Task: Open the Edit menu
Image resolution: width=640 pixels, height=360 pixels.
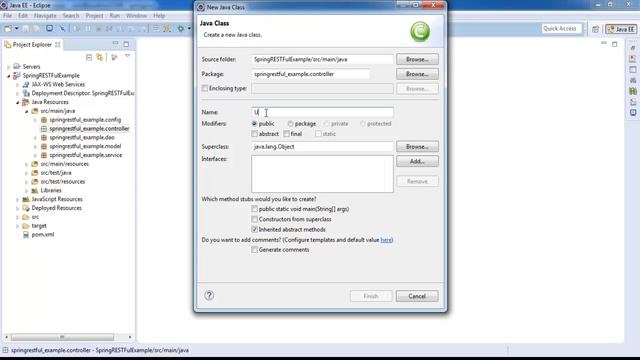Action: (23, 16)
